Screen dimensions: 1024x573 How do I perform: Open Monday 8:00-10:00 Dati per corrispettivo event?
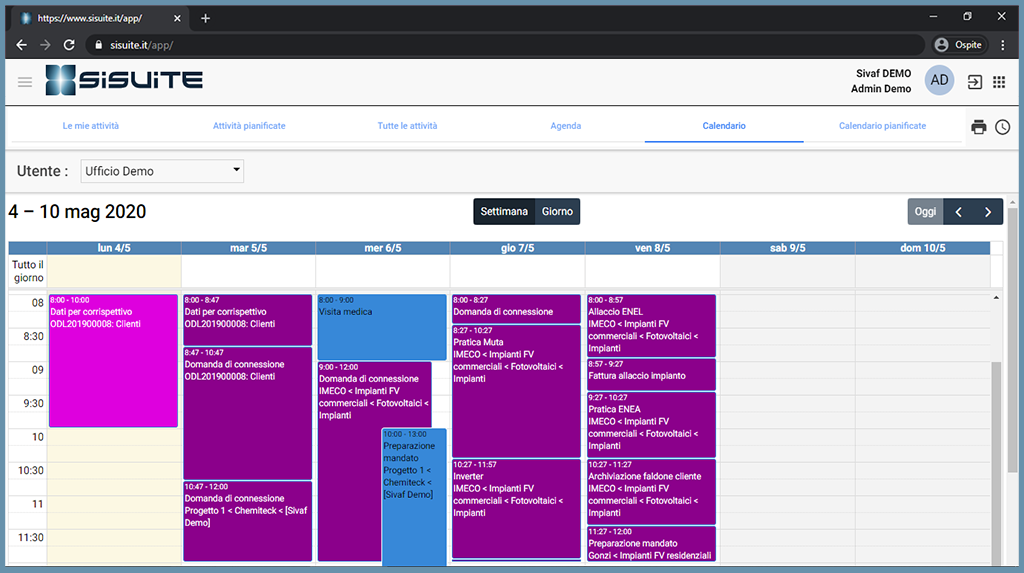coord(113,361)
